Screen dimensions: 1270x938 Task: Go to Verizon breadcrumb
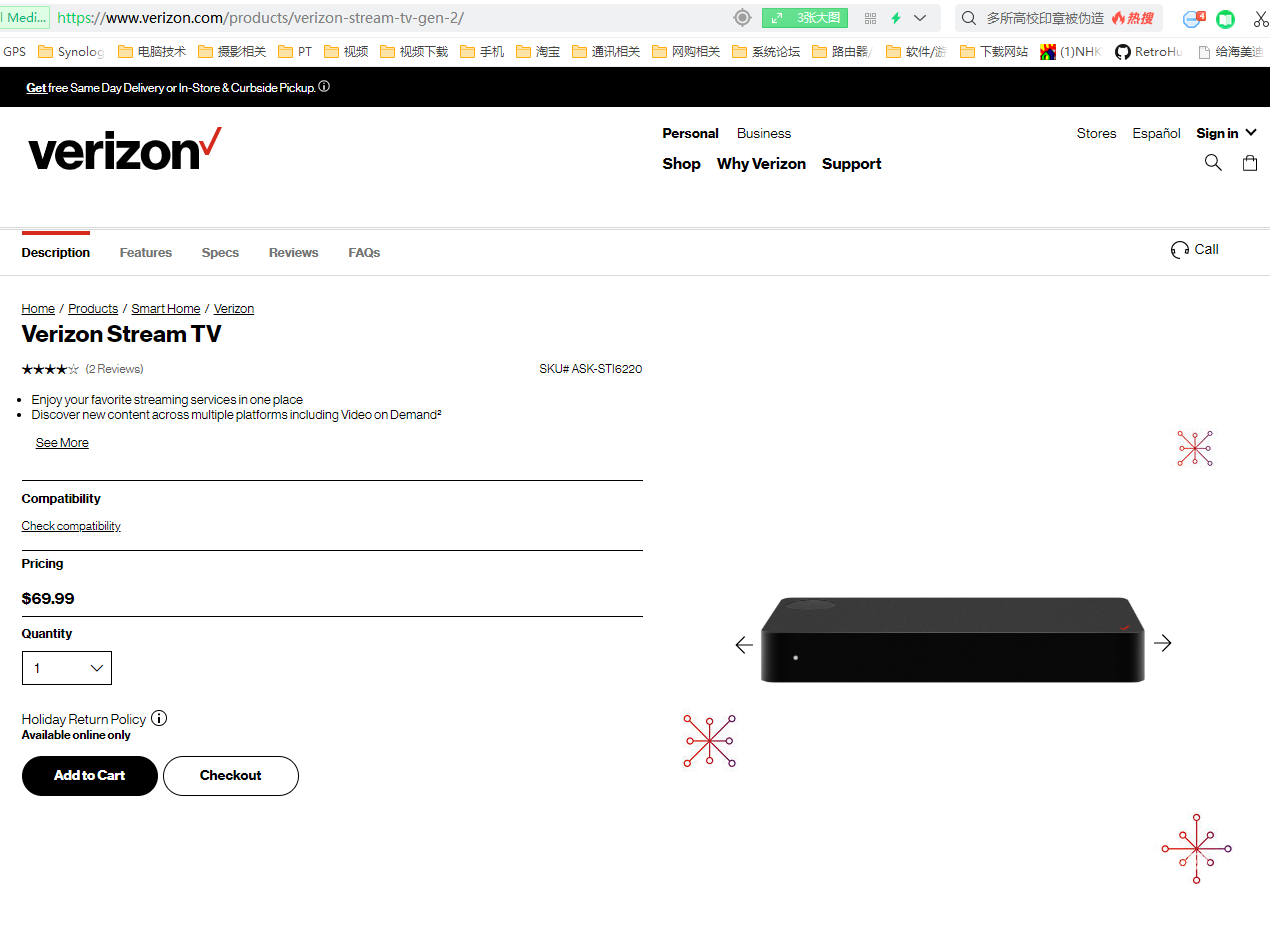coord(234,309)
